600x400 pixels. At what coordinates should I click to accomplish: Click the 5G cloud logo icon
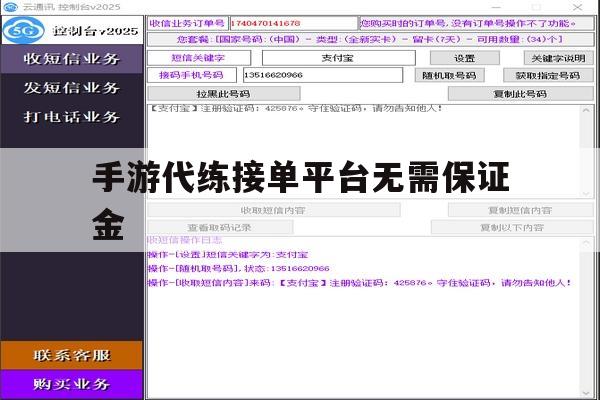click(x=24, y=30)
